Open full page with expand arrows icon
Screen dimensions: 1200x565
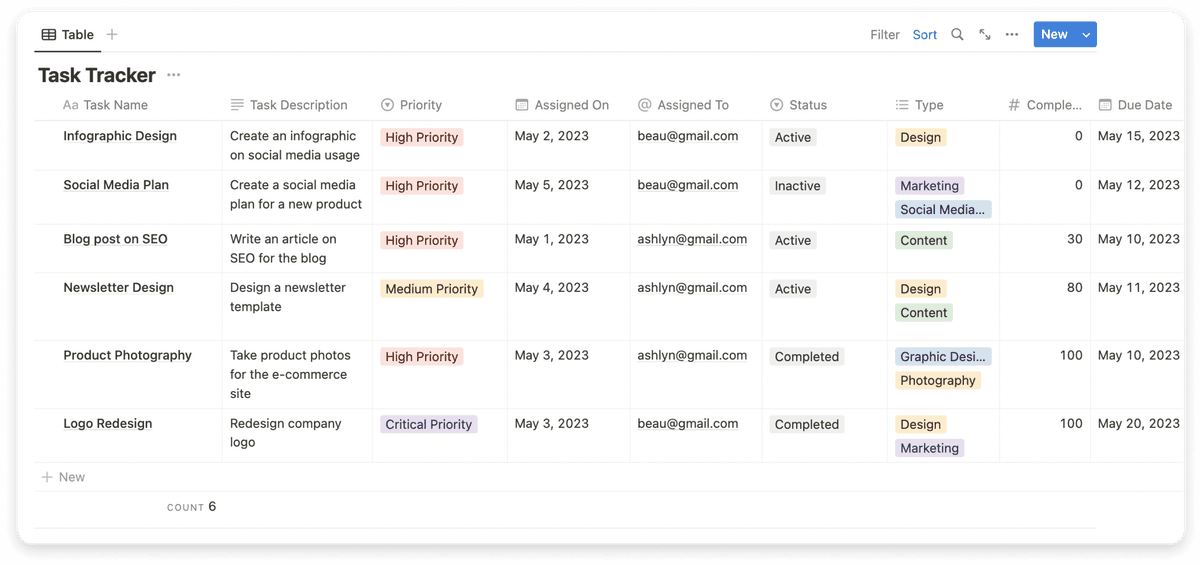985,34
